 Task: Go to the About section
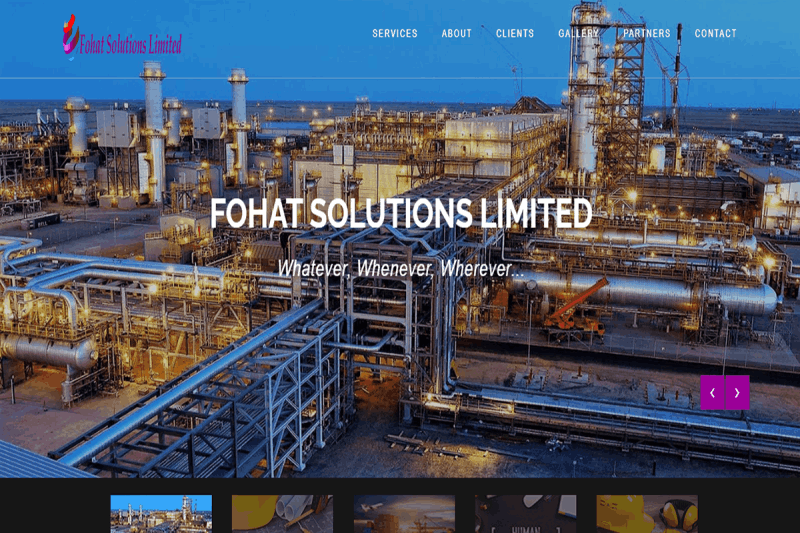point(457,33)
